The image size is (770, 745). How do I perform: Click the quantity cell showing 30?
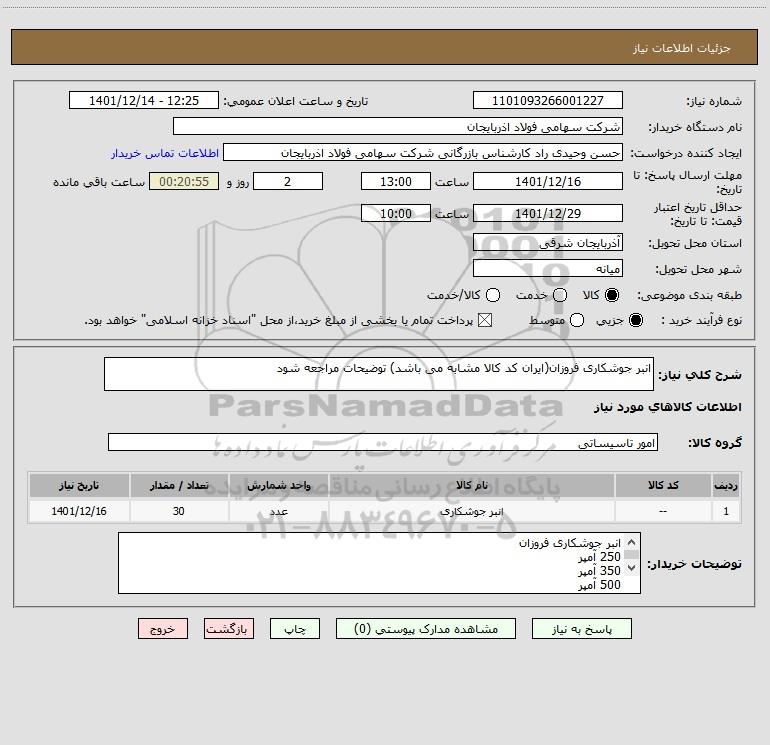[x=179, y=511]
